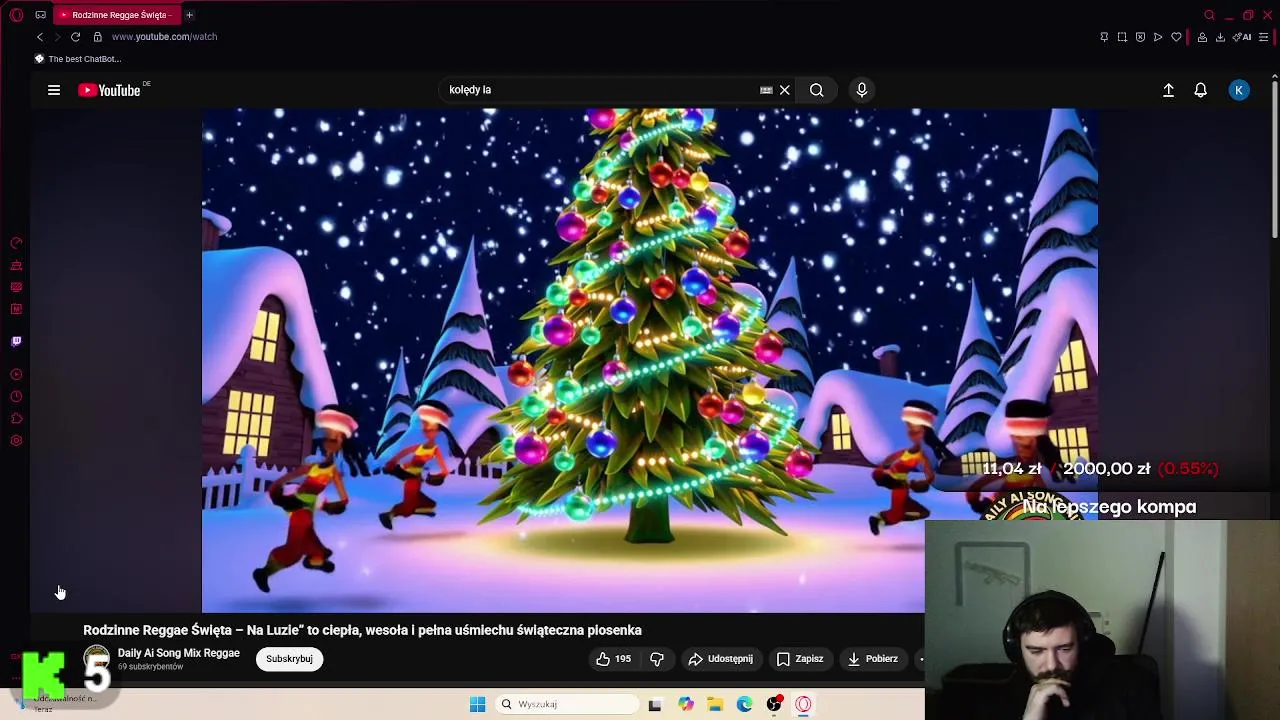The image size is (1280, 720).
Task: Click the pin icon in browser toolbar
Action: point(1104,37)
